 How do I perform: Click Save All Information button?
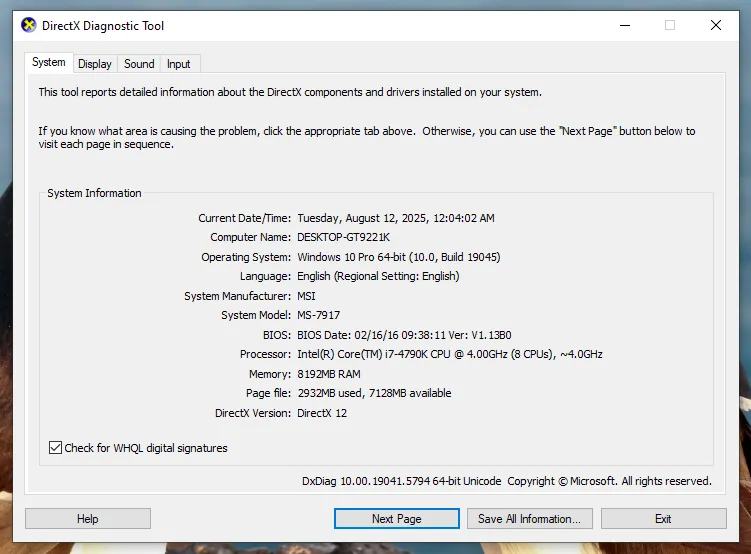pyautogui.click(x=529, y=519)
